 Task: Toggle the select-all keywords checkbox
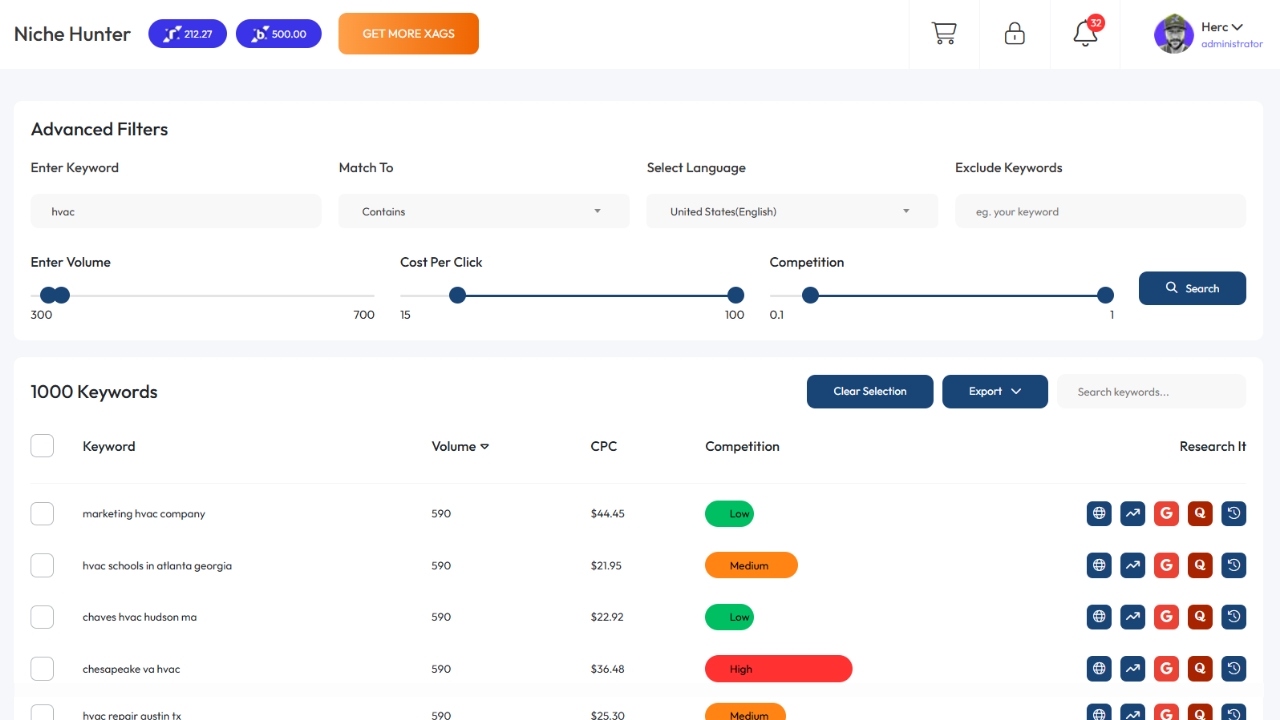pos(42,446)
